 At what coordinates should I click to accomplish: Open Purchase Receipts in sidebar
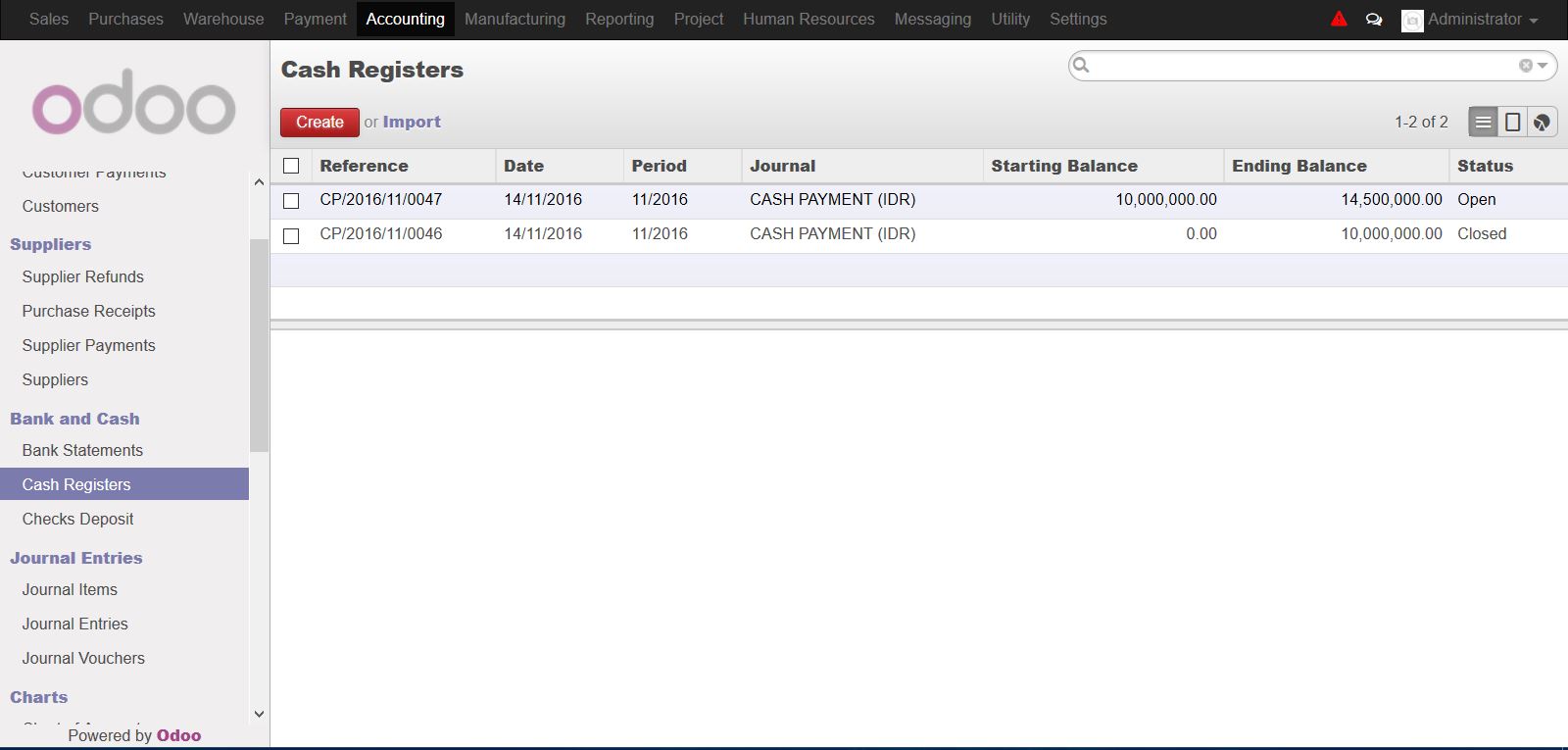89,311
